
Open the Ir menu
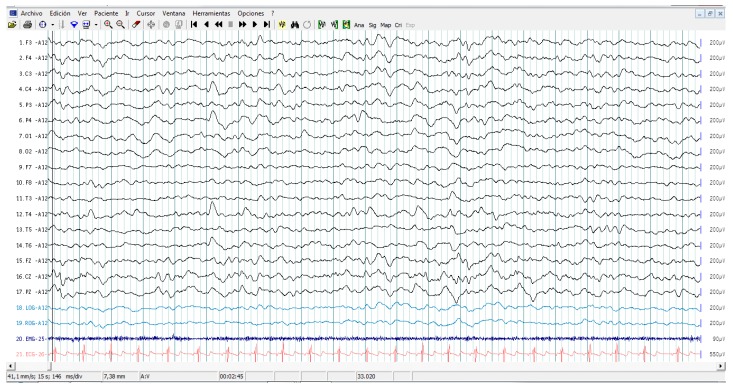pos(127,14)
